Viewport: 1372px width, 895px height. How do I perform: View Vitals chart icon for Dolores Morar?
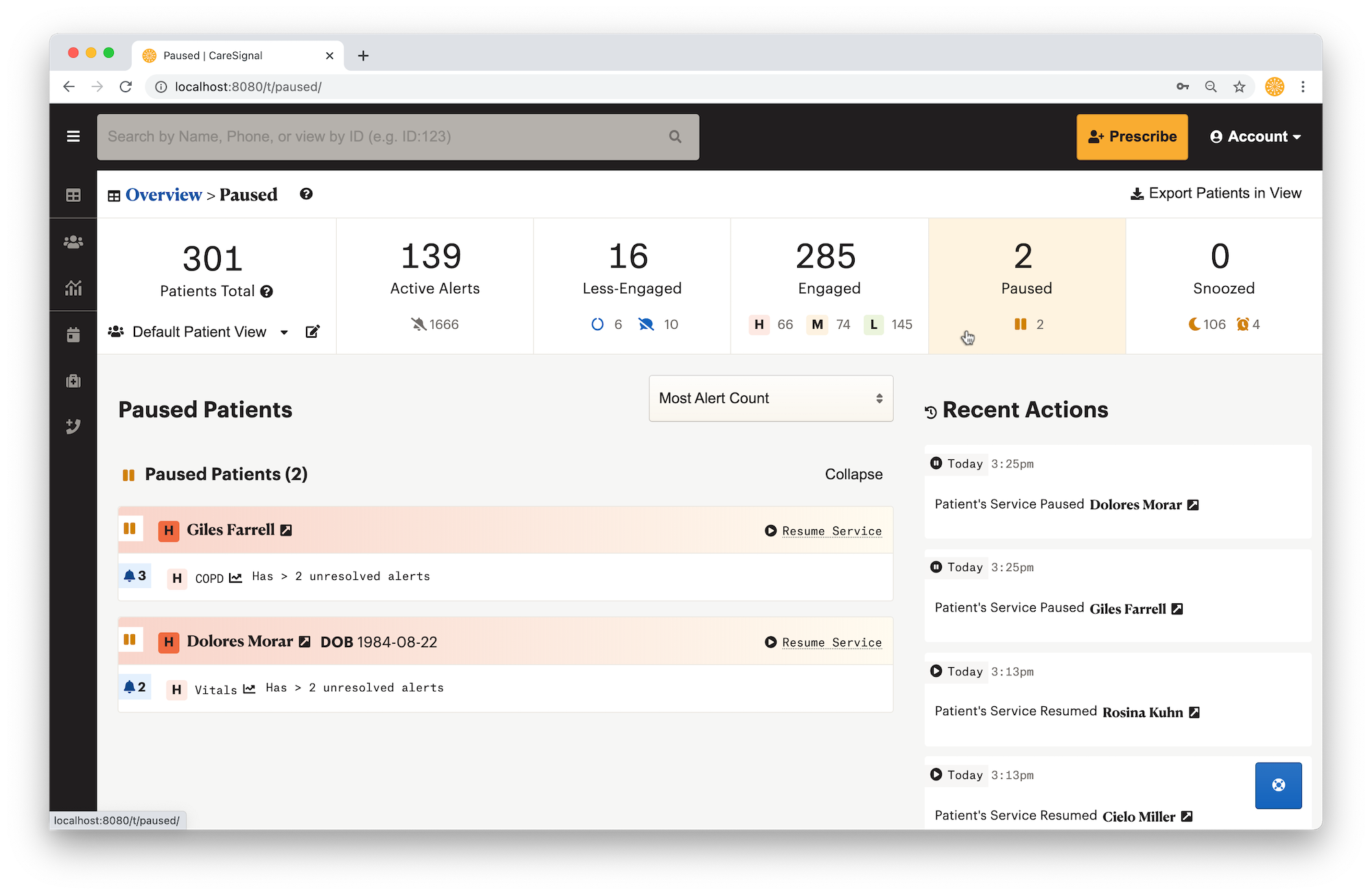(249, 689)
